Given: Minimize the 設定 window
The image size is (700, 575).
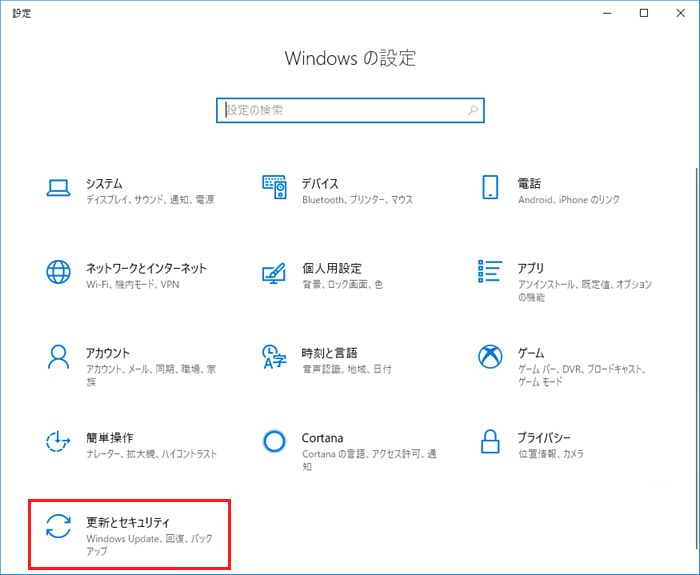Looking at the screenshot, I should 607,13.
